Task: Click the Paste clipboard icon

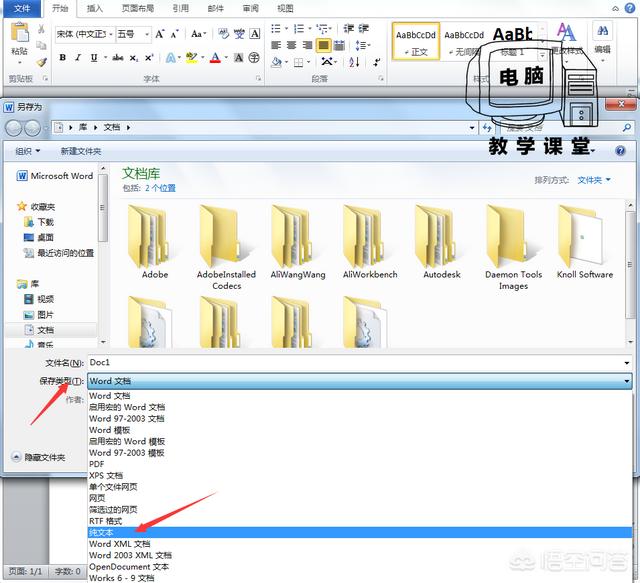Action: (19, 33)
